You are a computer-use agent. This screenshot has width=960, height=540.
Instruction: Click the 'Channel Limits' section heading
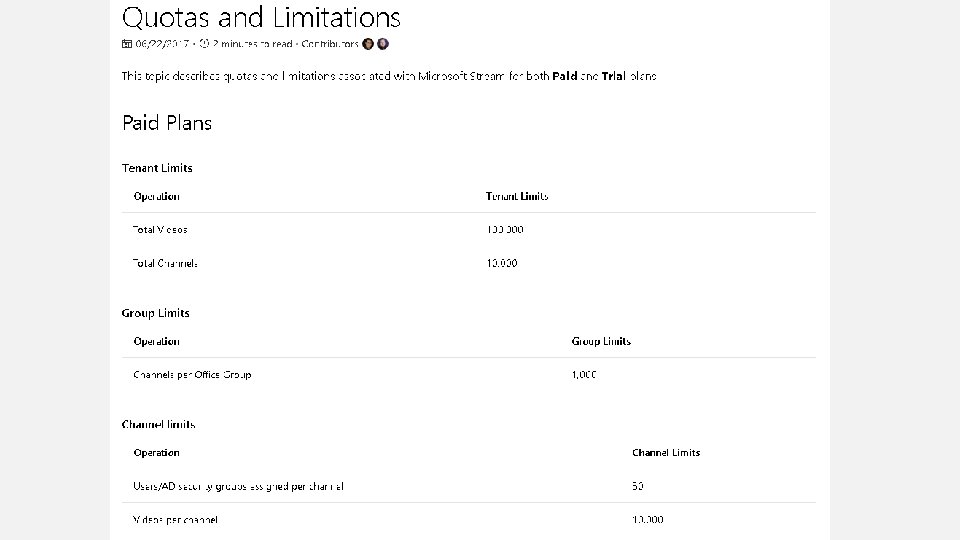click(x=158, y=424)
